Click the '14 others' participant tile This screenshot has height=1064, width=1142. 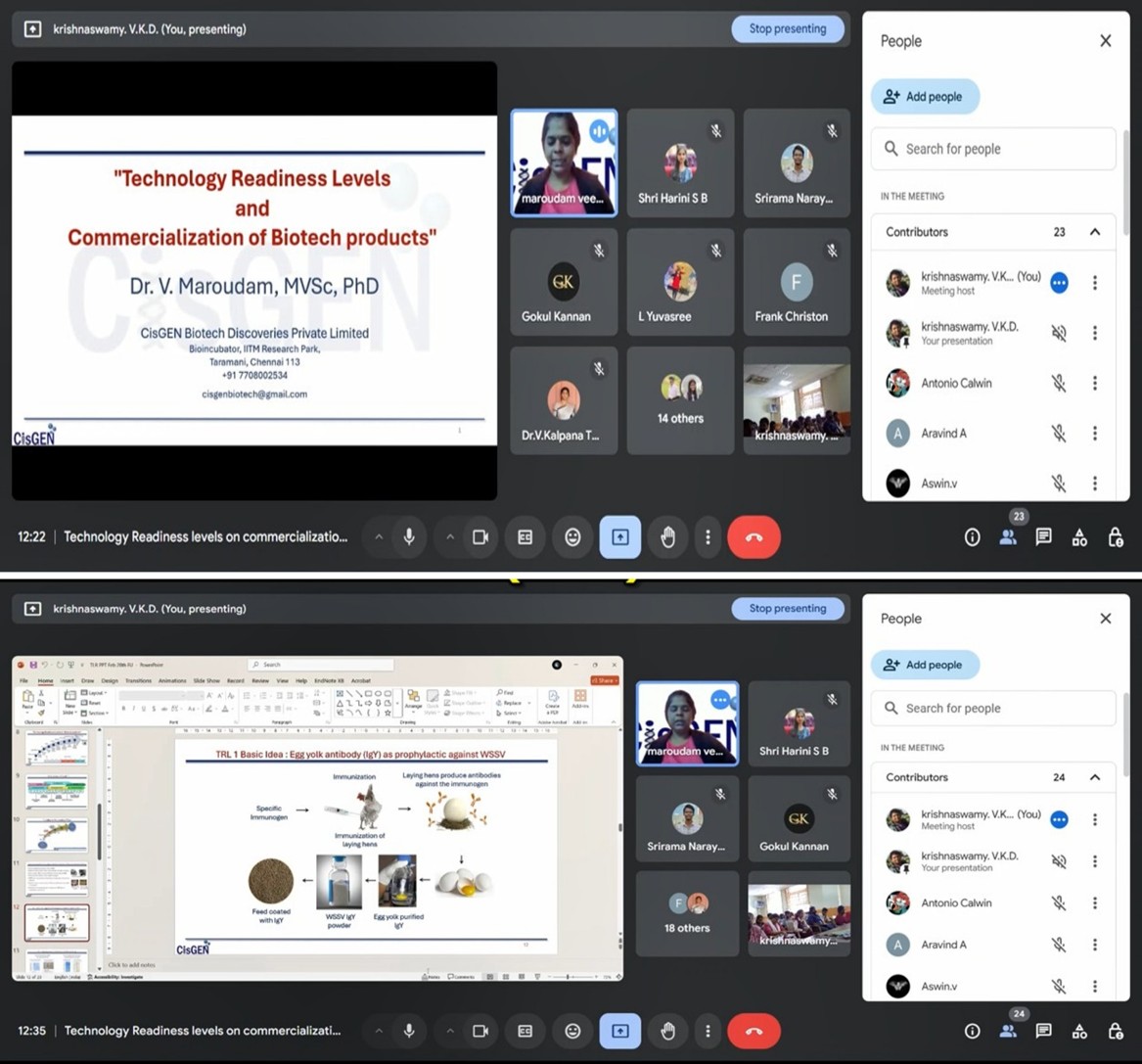coord(680,400)
